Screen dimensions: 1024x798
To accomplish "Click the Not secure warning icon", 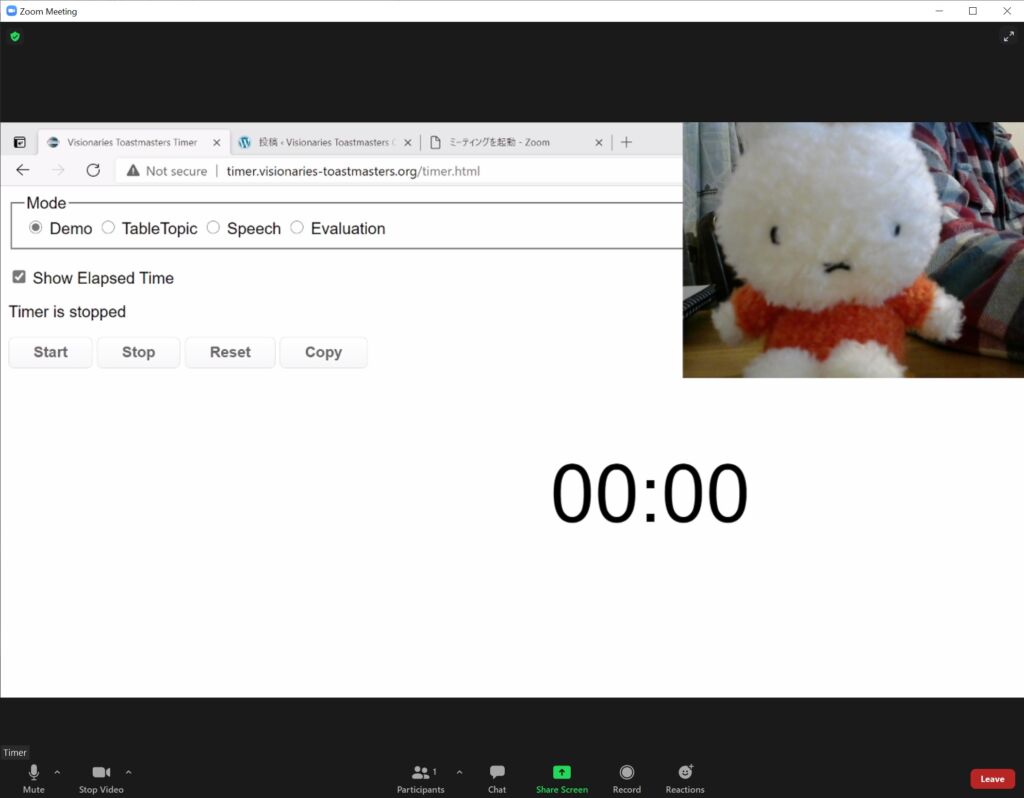I will tap(133, 171).
